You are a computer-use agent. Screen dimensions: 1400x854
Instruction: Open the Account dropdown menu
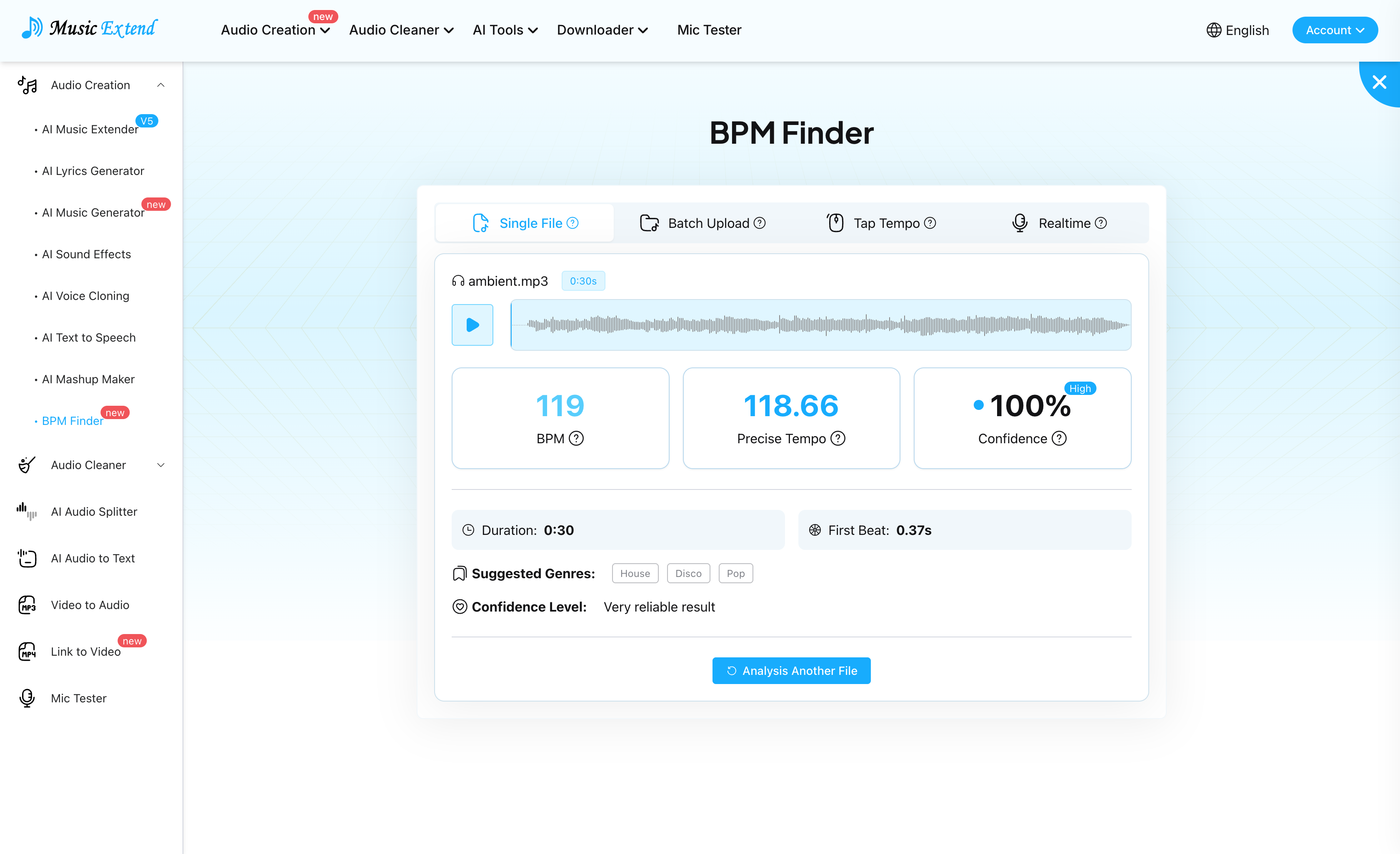tap(1334, 30)
